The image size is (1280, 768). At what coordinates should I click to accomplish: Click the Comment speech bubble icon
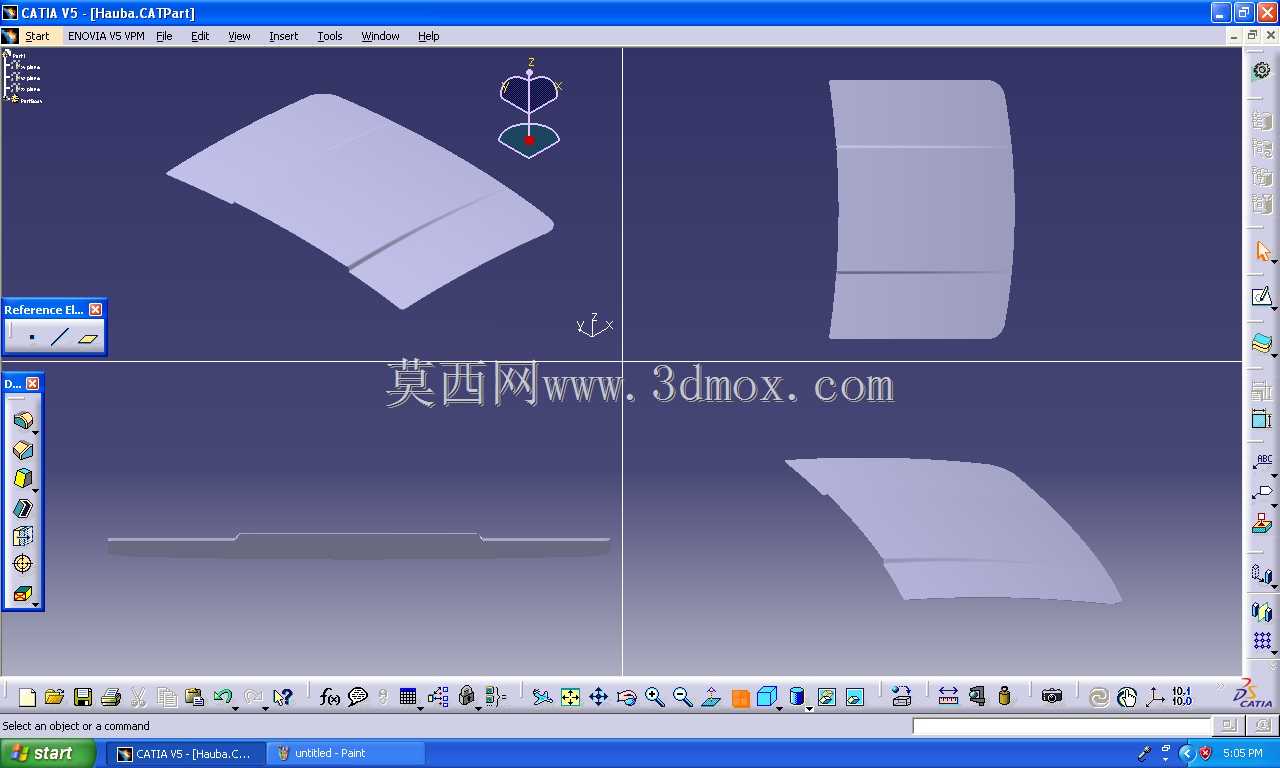pos(358,697)
